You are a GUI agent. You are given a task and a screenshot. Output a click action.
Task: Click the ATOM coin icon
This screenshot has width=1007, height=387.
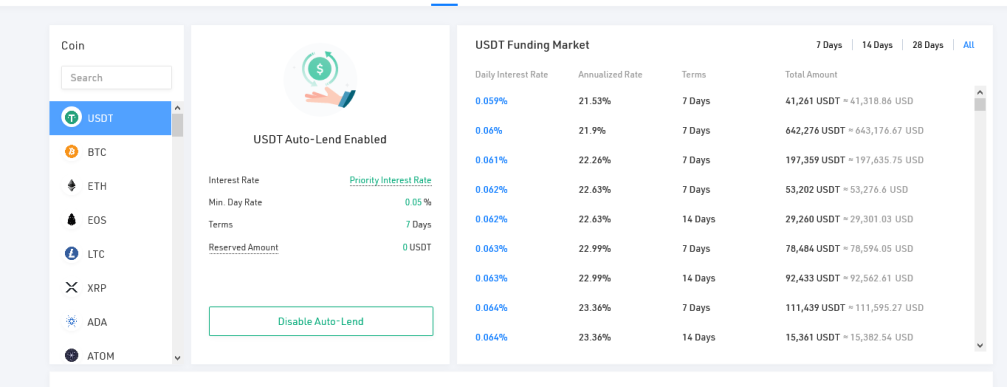pyautogui.click(x=71, y=356)
